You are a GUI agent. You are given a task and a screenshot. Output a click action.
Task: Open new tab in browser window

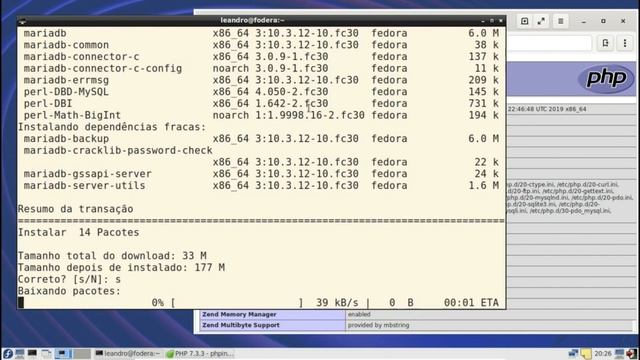point(524,21)
